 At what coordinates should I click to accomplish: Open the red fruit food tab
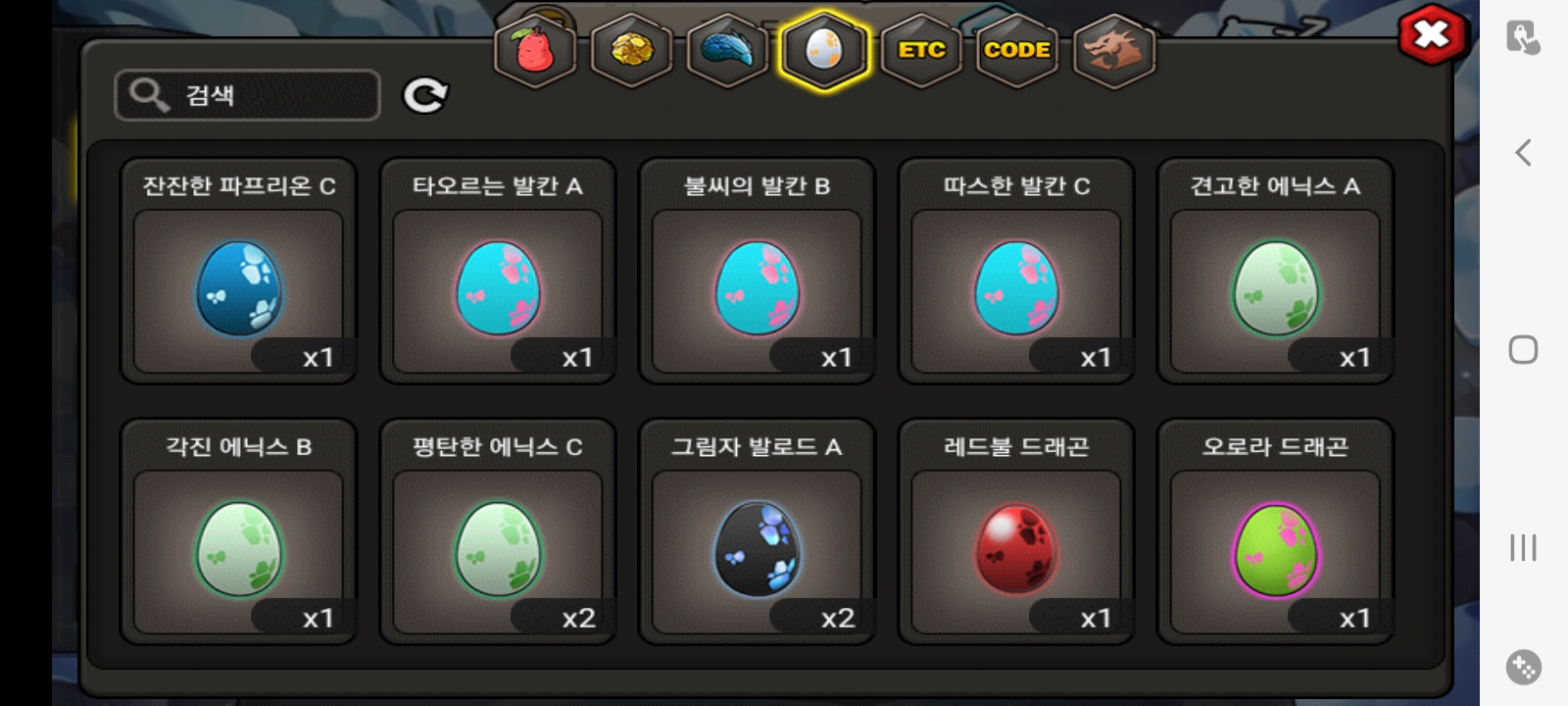click(x=534, y=49)
